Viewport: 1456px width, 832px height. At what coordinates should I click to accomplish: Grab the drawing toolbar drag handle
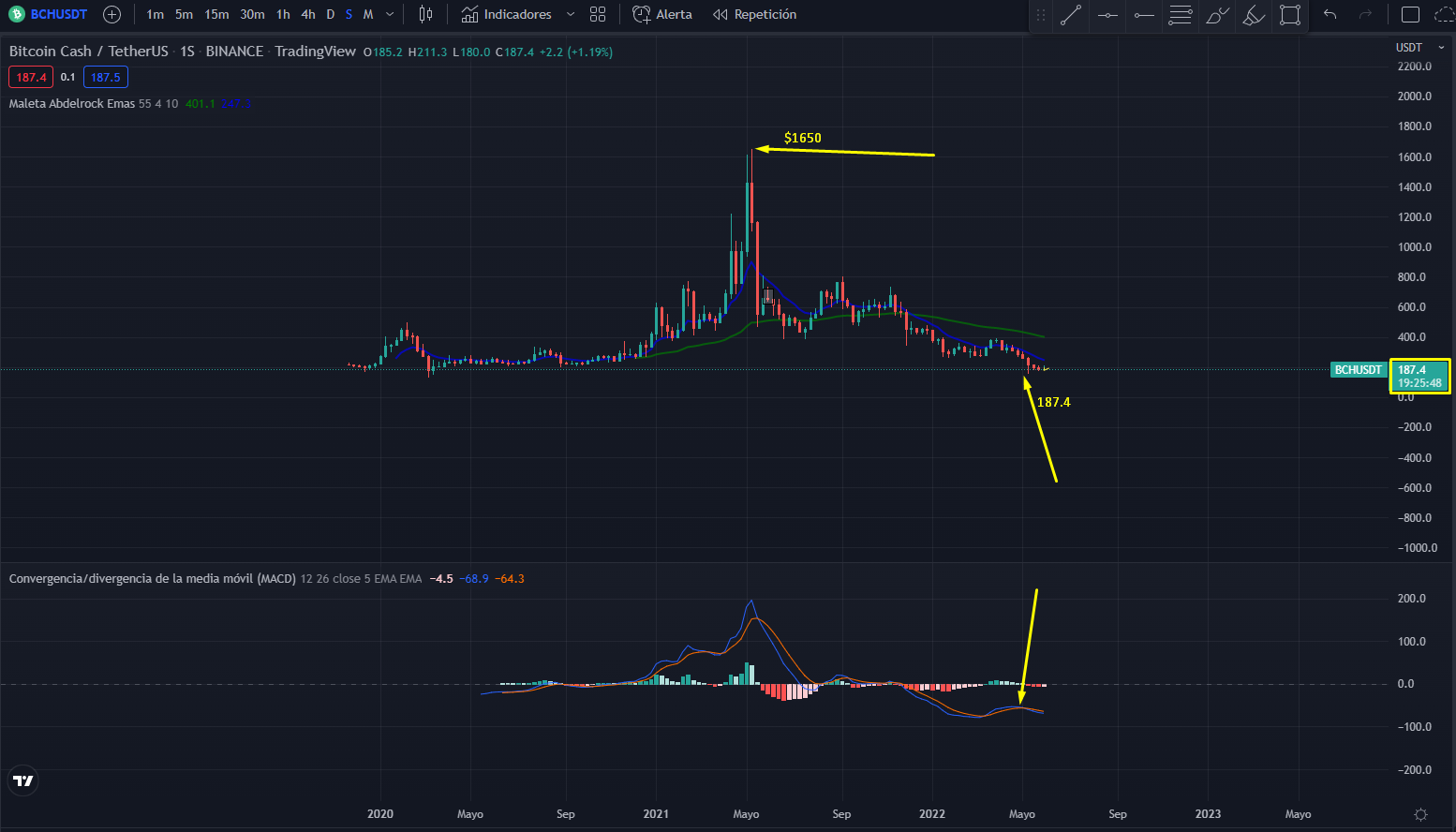click(x=1040, y=15)
